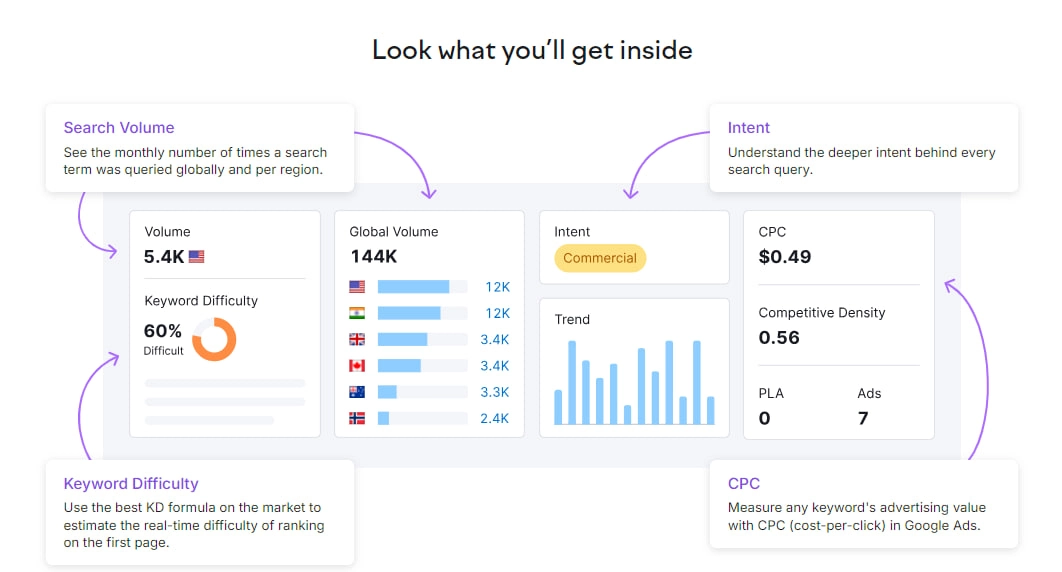Click the US volume bar showing 12K
Screen dimensions: 1062x572
423,287
